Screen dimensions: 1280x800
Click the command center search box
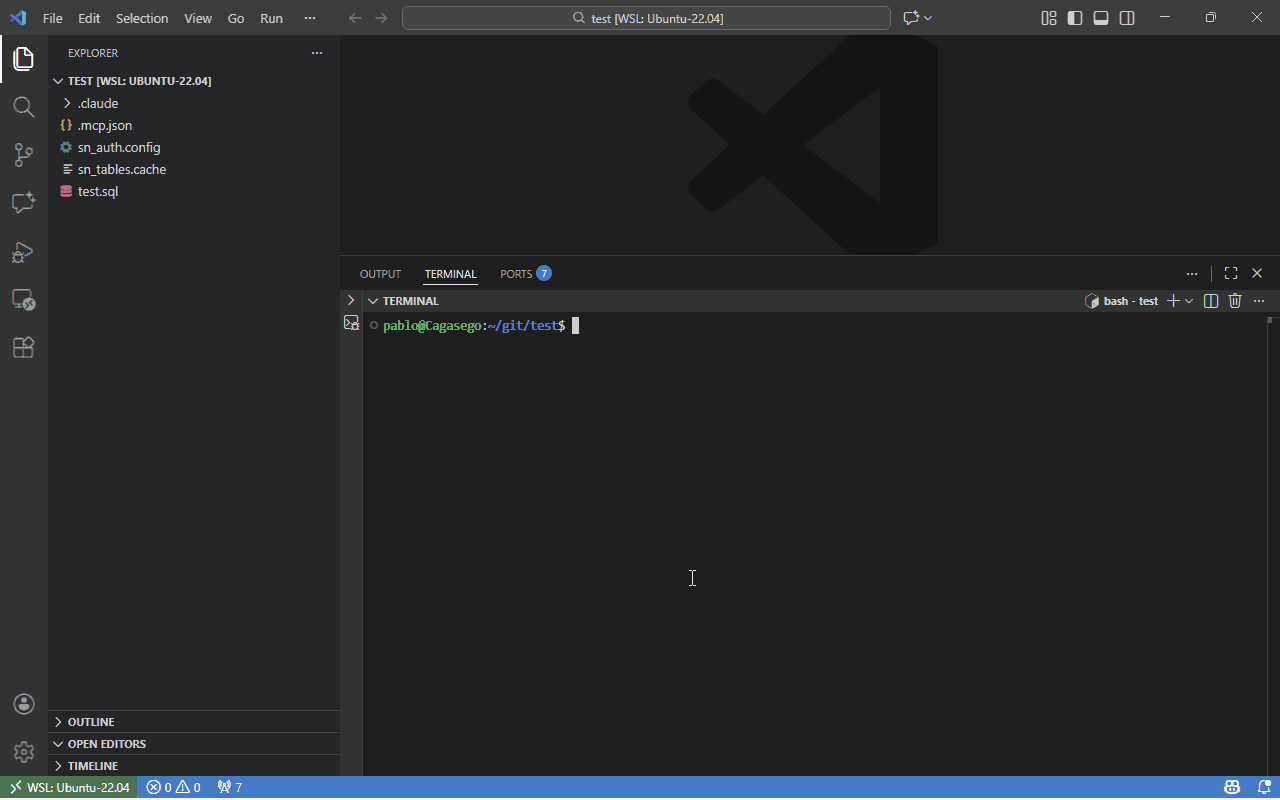coord(646,18)
